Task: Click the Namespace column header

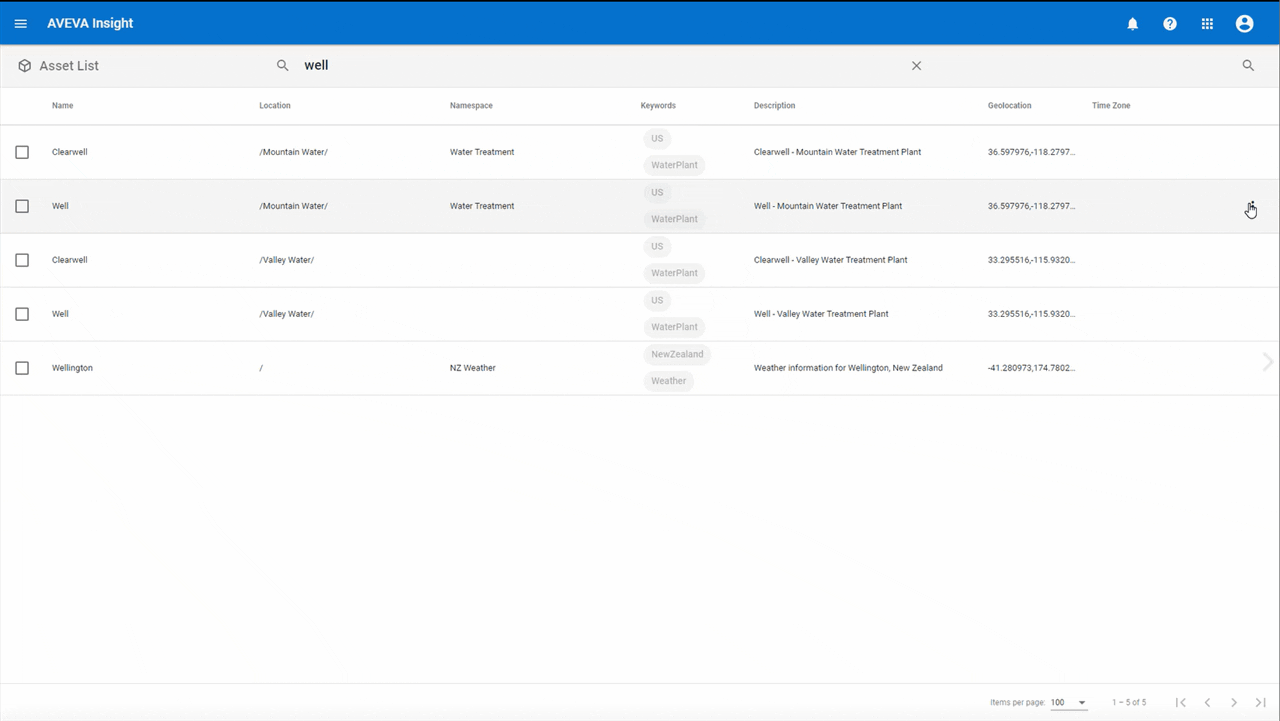Action: click(x=471, y=106)
